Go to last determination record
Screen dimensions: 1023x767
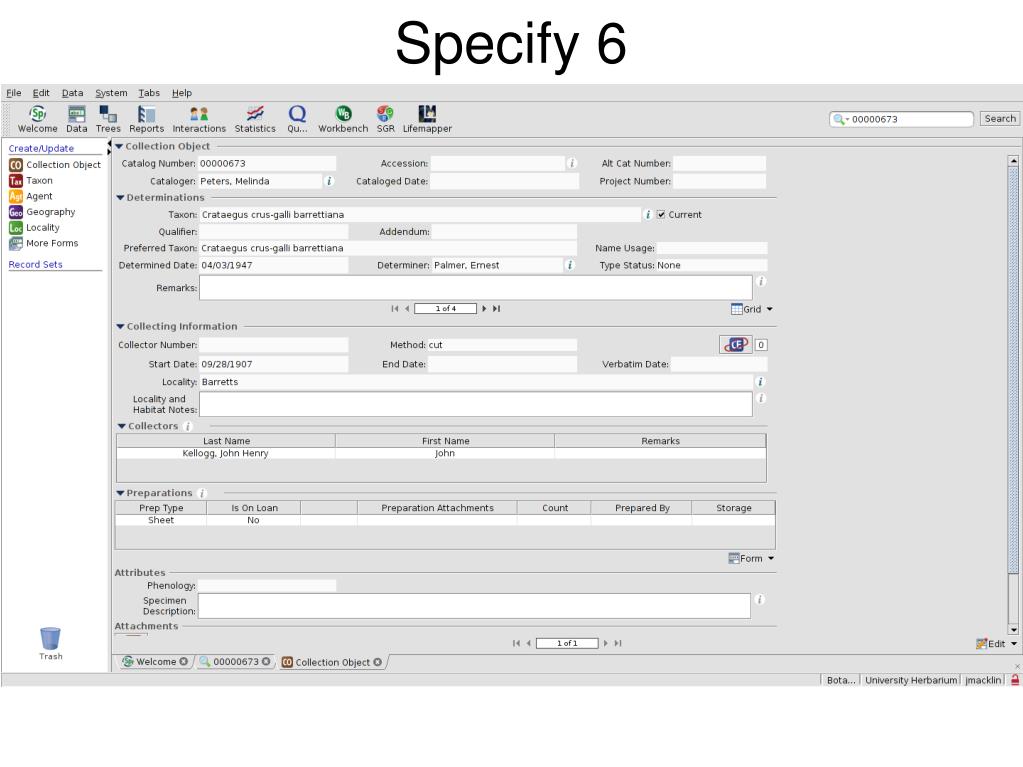coord(496,308)
